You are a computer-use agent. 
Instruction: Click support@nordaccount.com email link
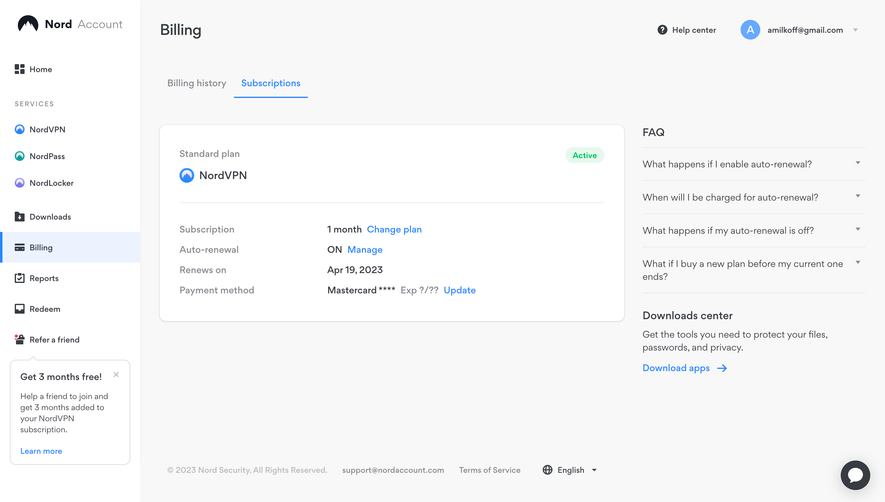(x=393, y=470)
